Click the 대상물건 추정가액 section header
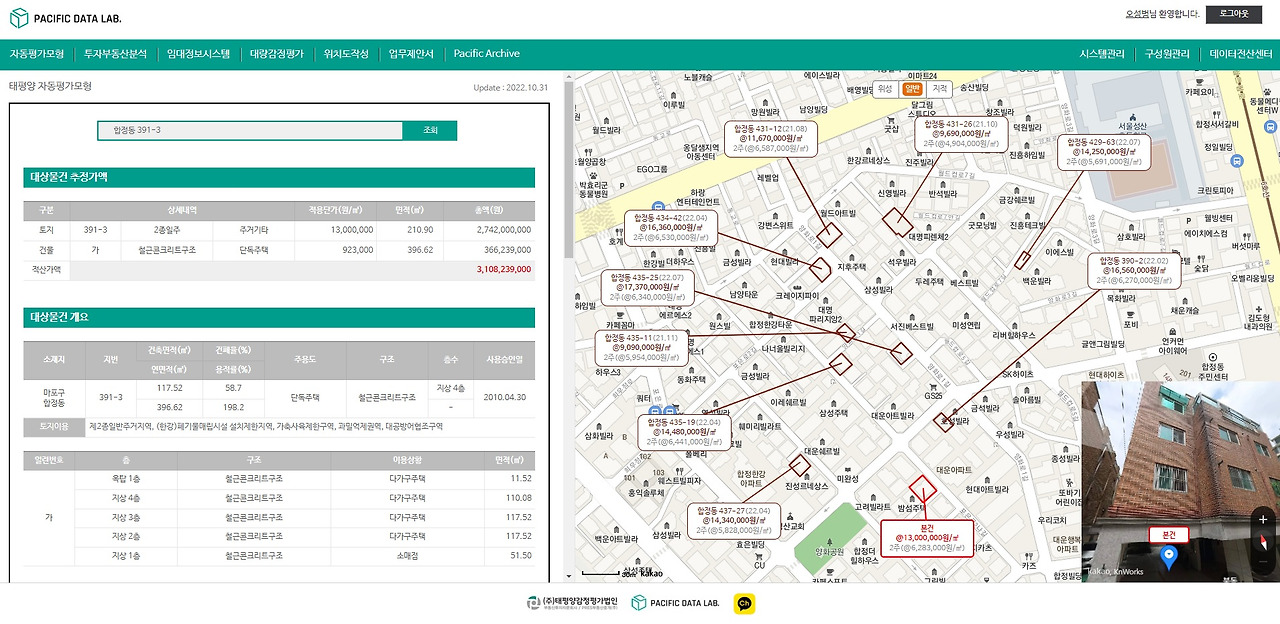 (279, 177)
